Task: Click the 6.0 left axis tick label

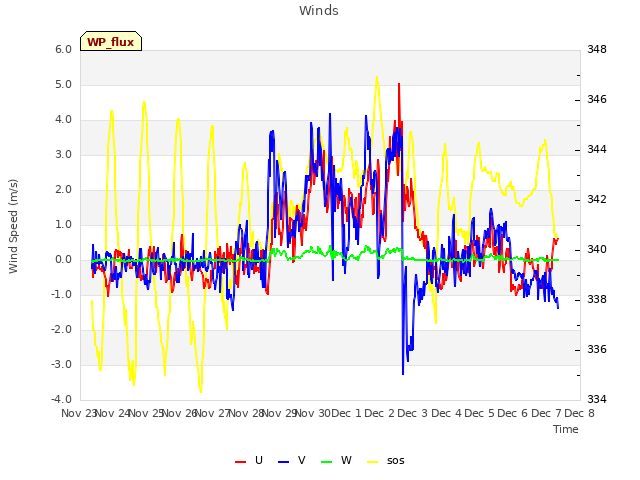Action: point(63,49)
